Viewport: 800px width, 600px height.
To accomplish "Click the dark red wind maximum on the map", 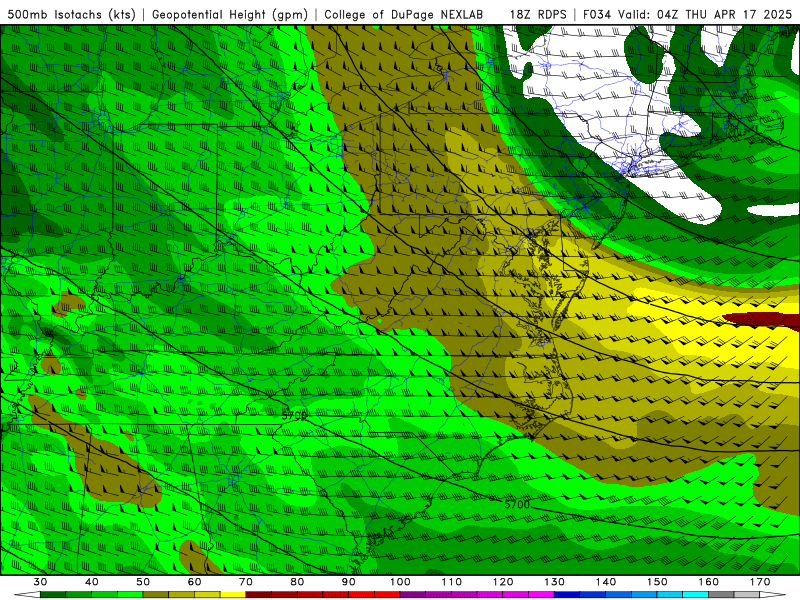I will click(x=764, y=321).
